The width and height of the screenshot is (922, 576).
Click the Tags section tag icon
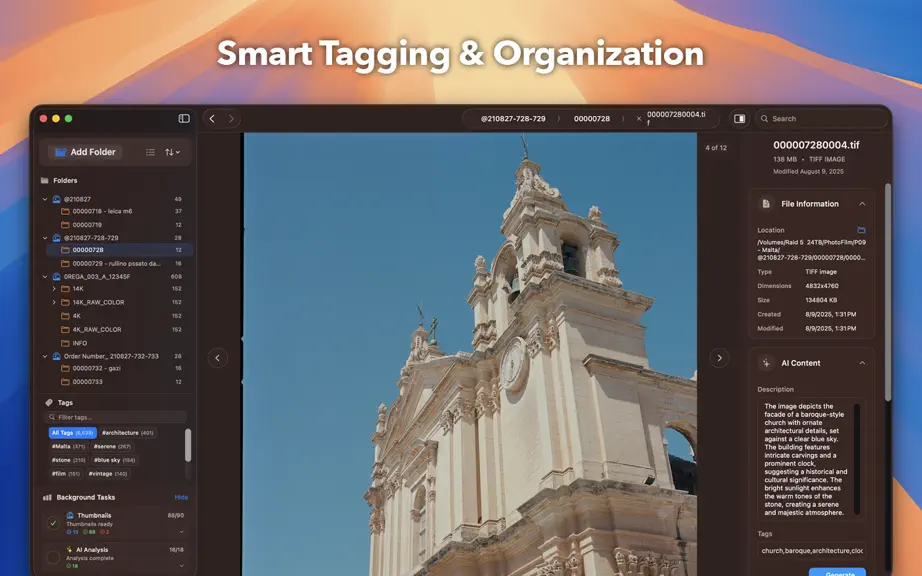49,403
